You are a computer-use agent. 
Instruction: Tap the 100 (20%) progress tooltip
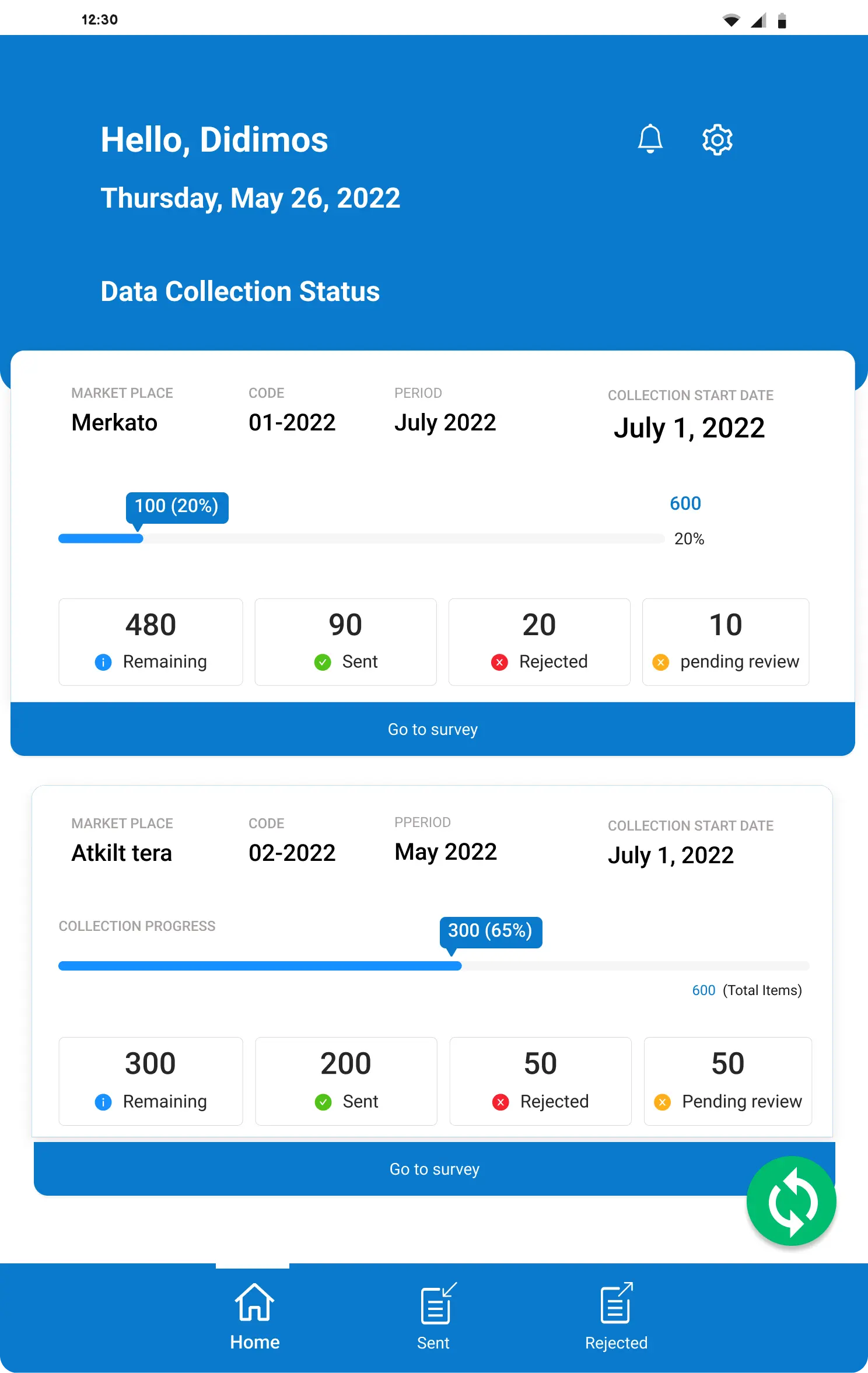[177, 507]
